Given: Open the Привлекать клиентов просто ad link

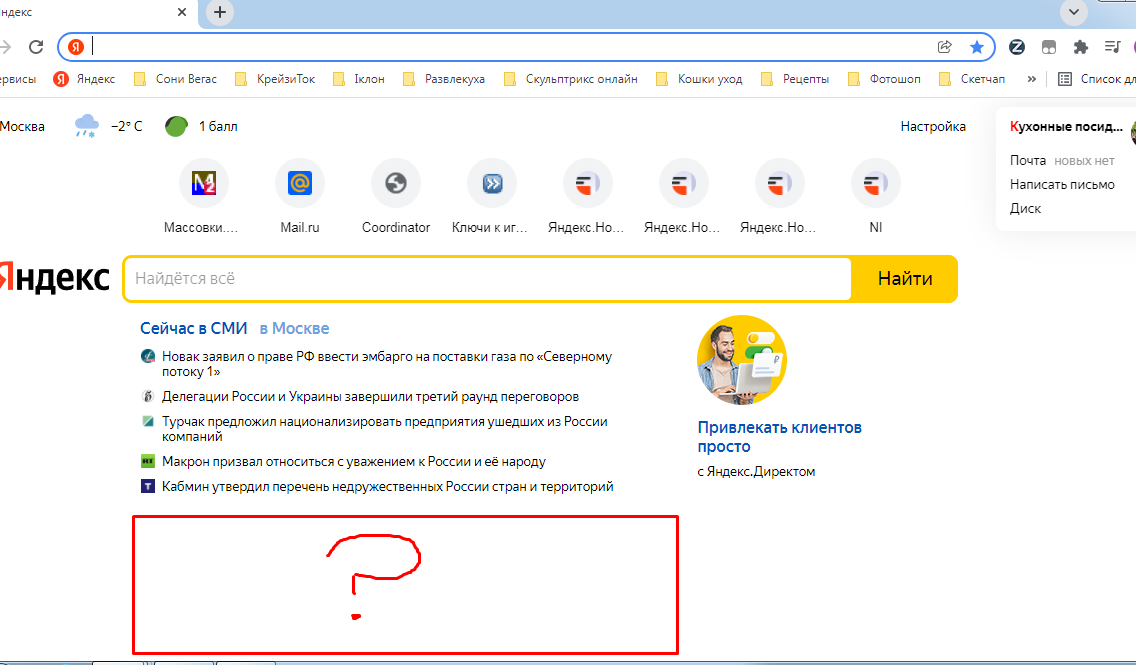Looking at the screenshot, I should pyautogui.click(x=780, y=437).
